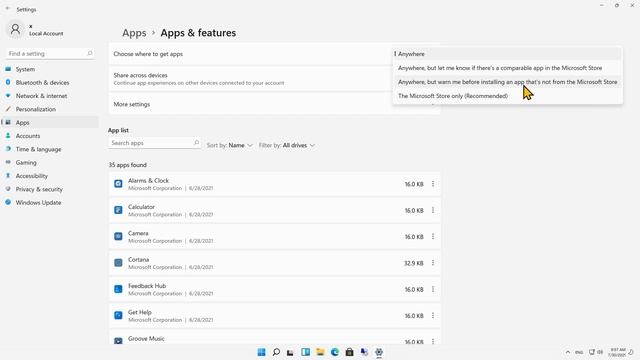Expand the More settings row
Image resolution: width=640 pixels, height=360 pixels.
(274, 104)
